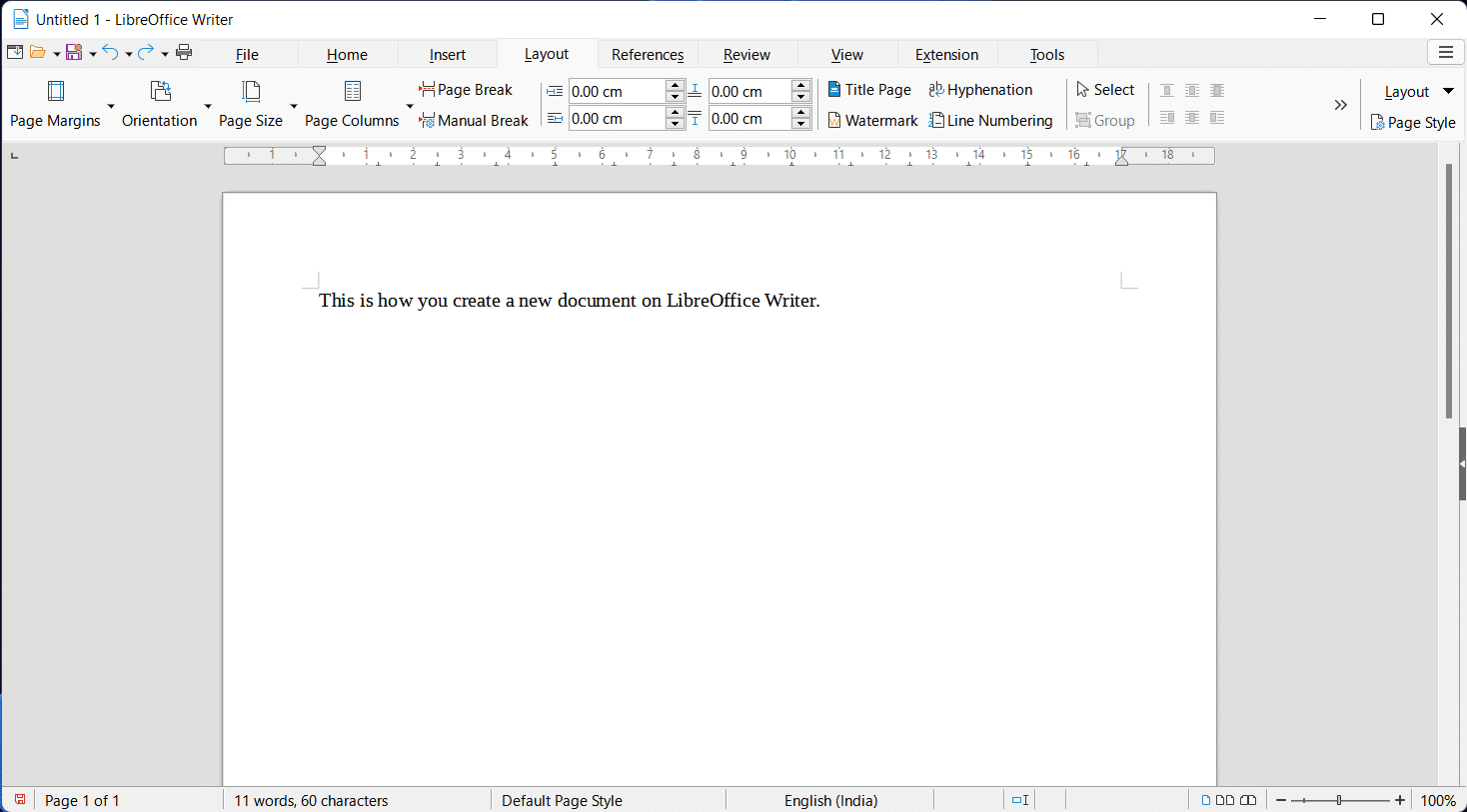
Task: Open the Page Style dialog
Action: [1413, 123]
